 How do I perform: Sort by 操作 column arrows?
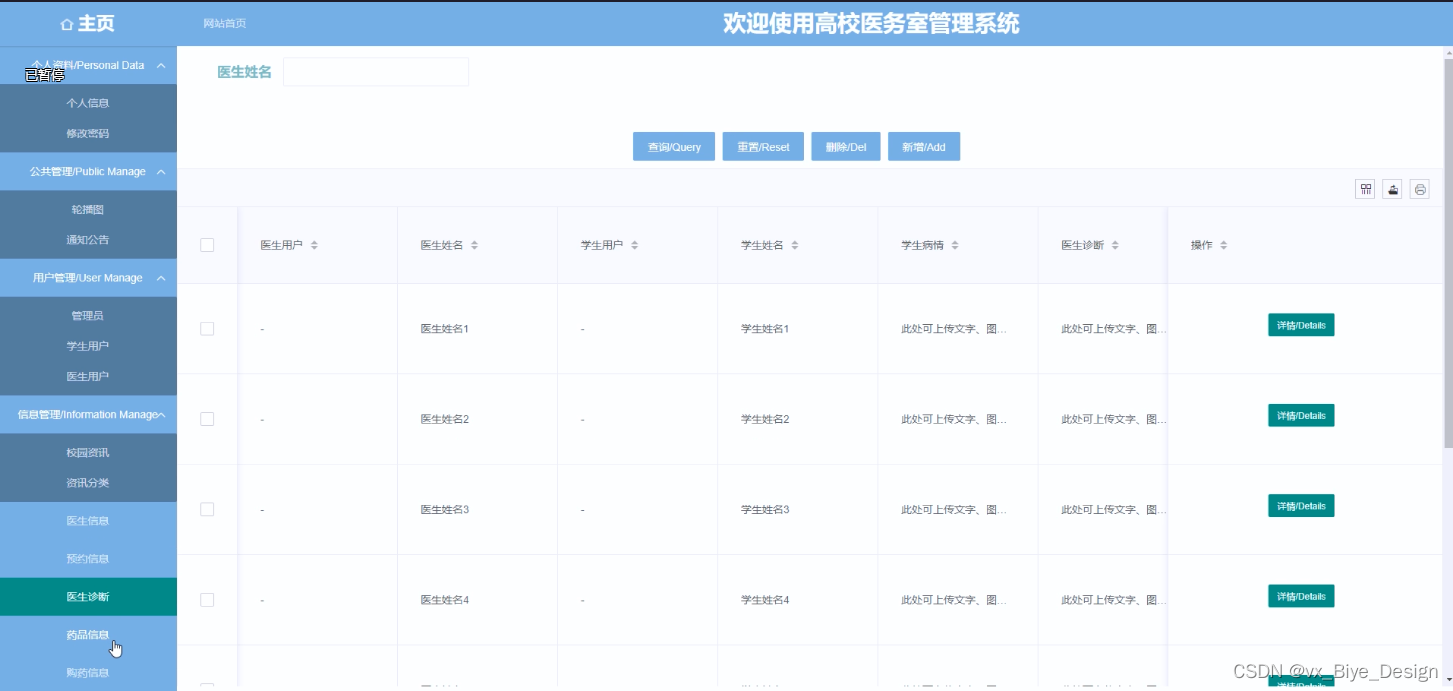pyautogui.click(x=1223, y=245)
